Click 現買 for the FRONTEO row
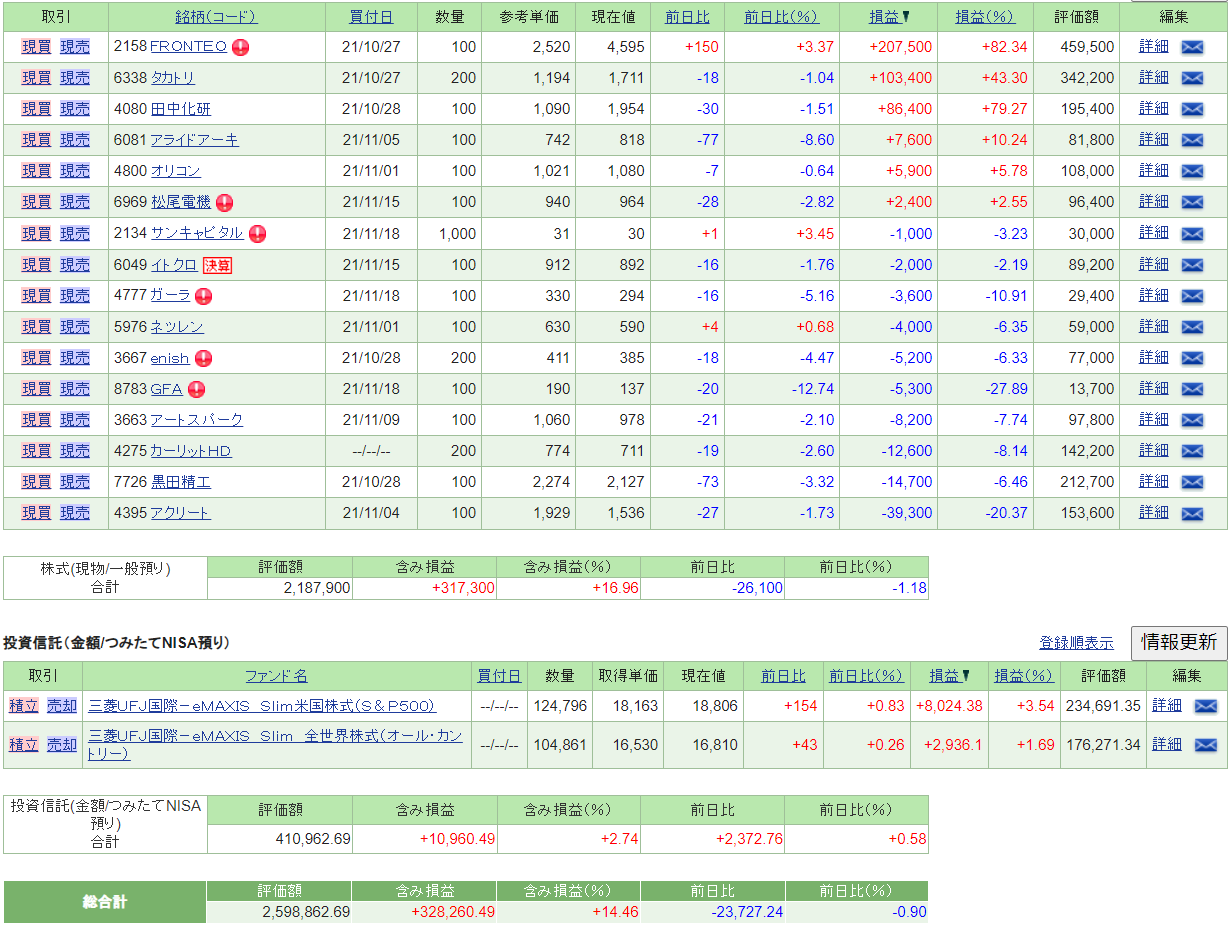Viewport: 1230px width, 926px height. click(x=36, y=47)
